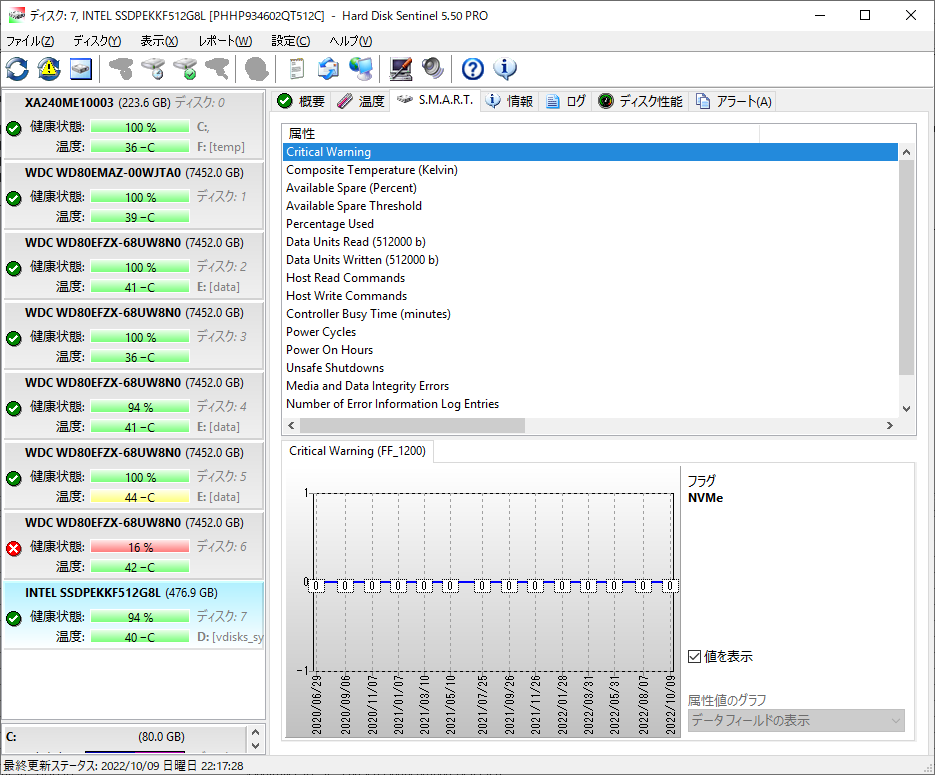The width and height of the screenshot is (935, 775).
Task: Click the attribute list scroll-down arrow
Action: pos(906,409)
